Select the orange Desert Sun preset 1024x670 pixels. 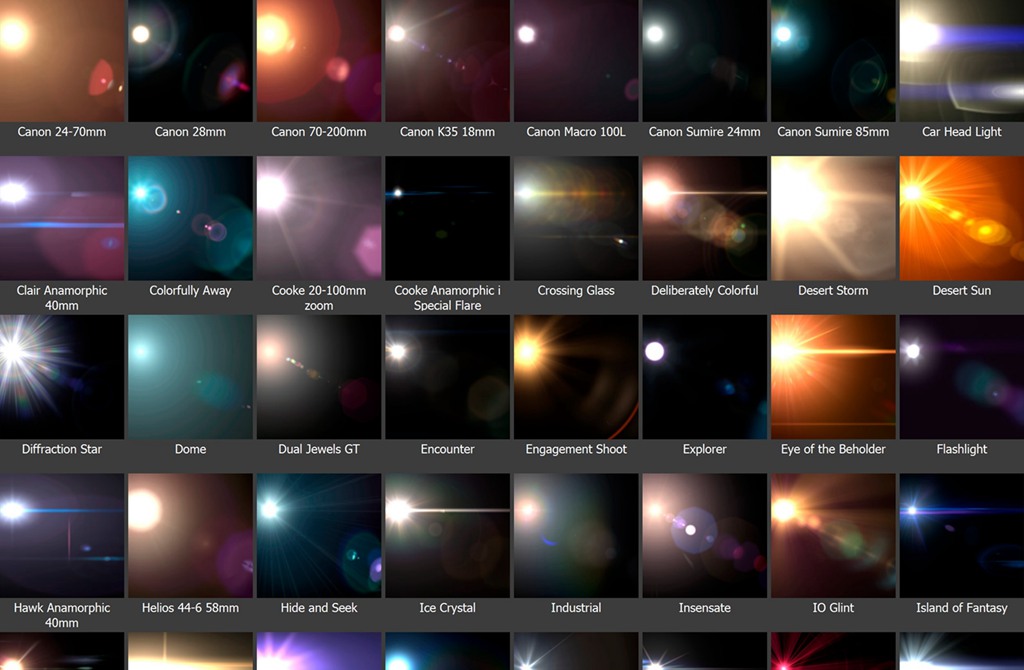pos(962,218)
